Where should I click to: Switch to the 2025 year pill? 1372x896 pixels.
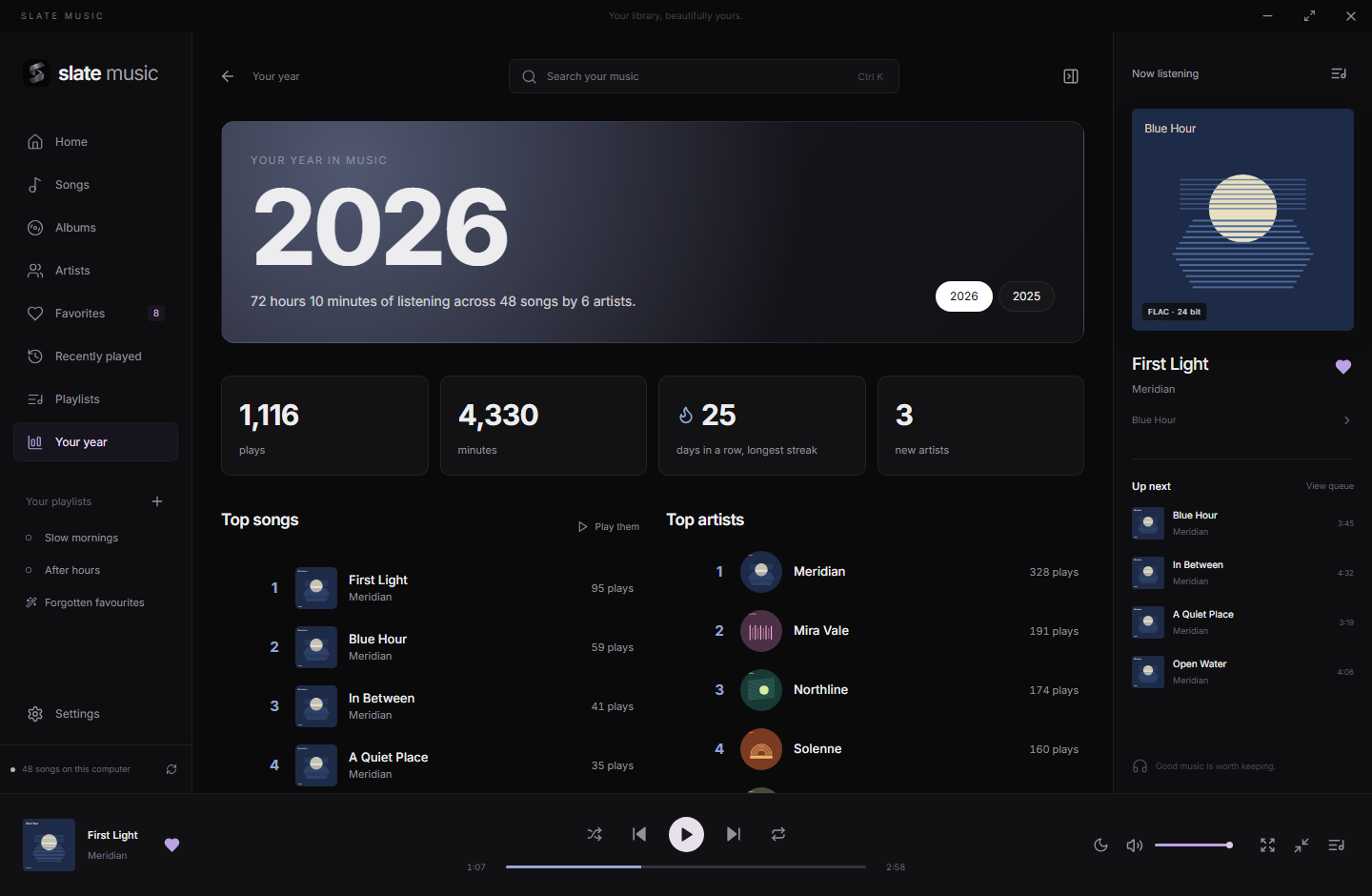1026,296
